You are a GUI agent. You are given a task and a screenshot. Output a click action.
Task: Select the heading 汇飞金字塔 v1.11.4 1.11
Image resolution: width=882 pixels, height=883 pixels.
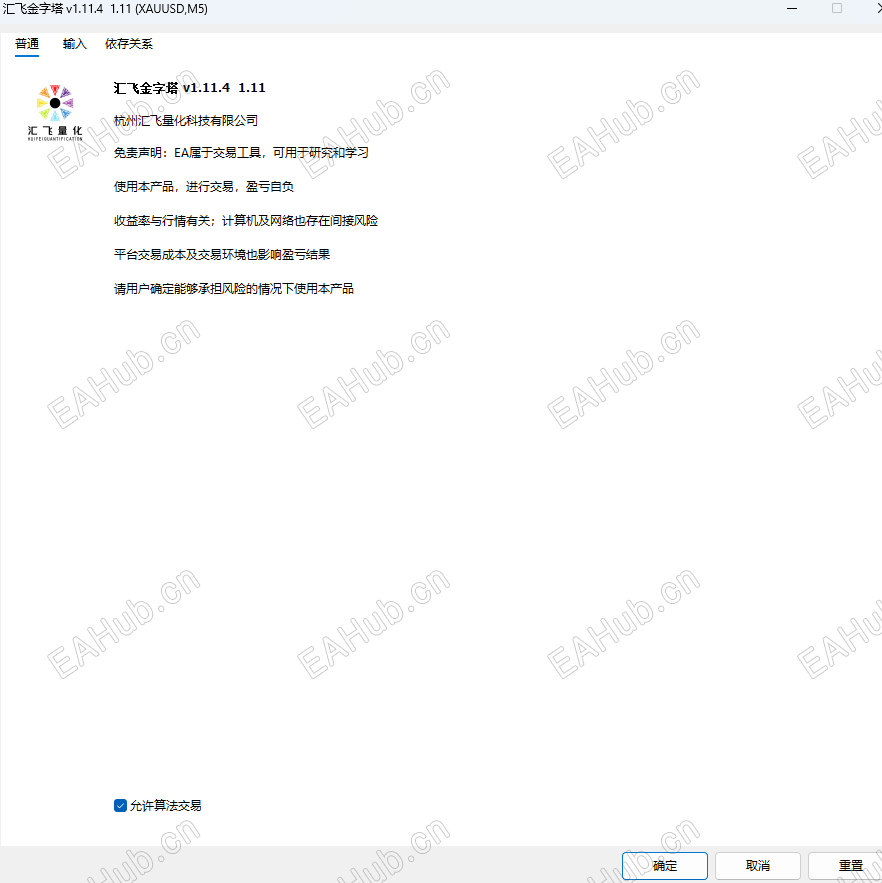pyautogui.click(x=189, y=88)
